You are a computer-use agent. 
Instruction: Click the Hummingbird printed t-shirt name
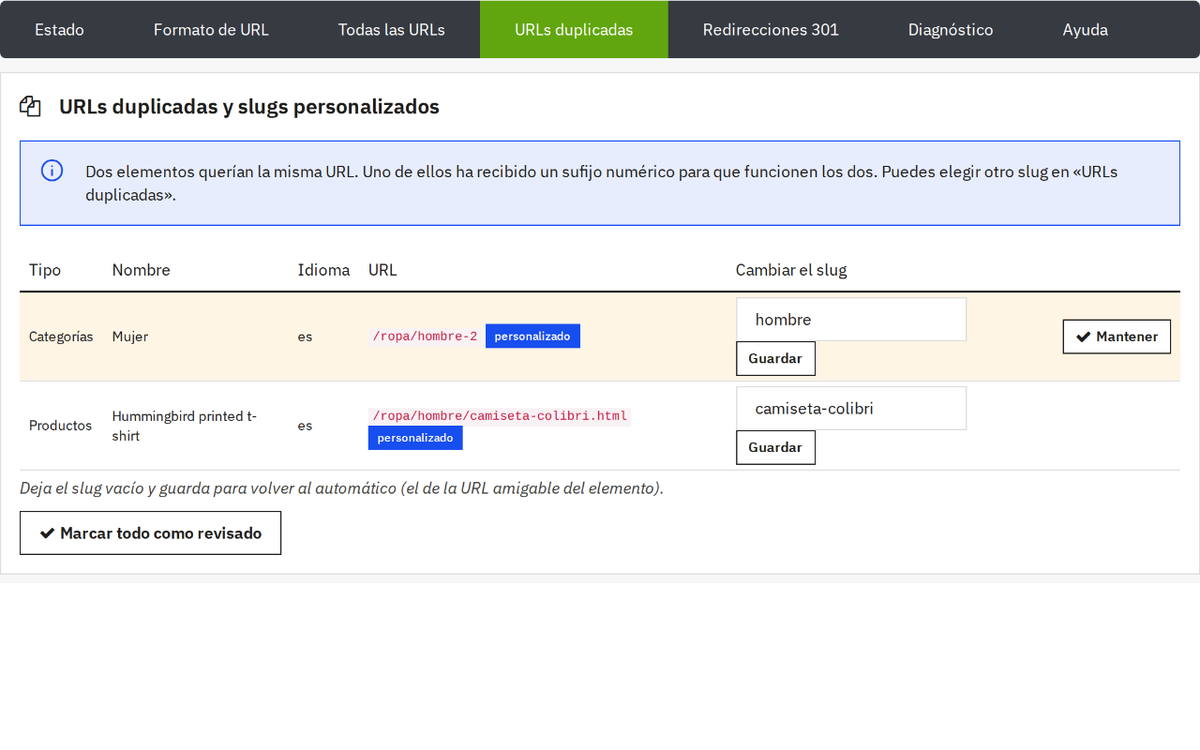(x=185, y=425)
